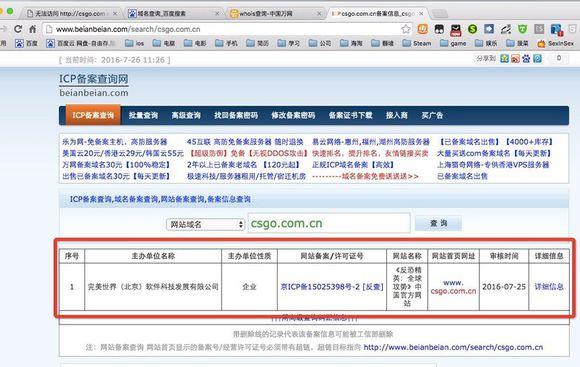This screenshot has width=580, height=367.
Task: Click the 万网备案域名30元 ad link
Action: 116,165
